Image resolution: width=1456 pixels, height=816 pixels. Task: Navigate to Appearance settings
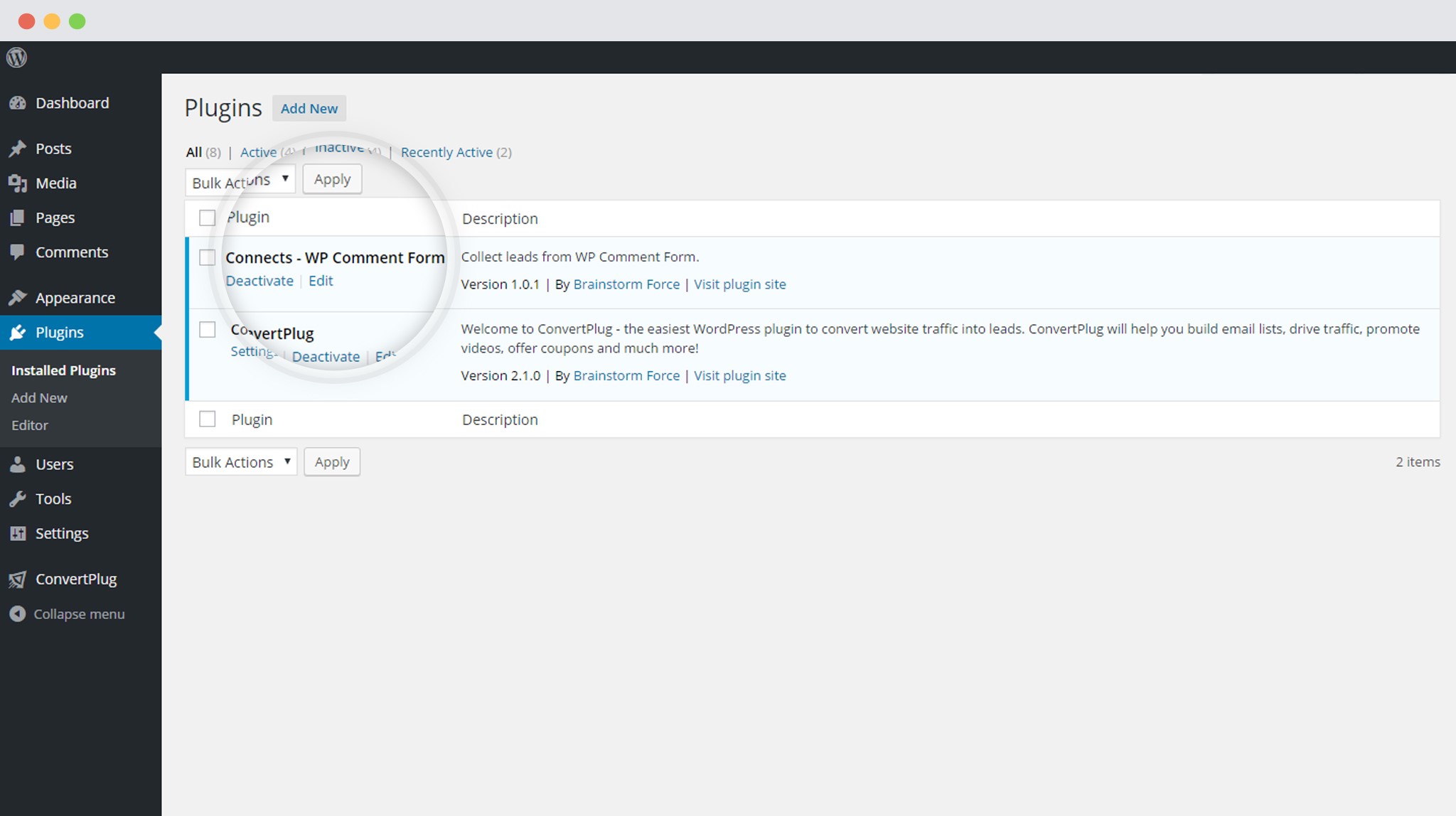[x=76, y=297]
